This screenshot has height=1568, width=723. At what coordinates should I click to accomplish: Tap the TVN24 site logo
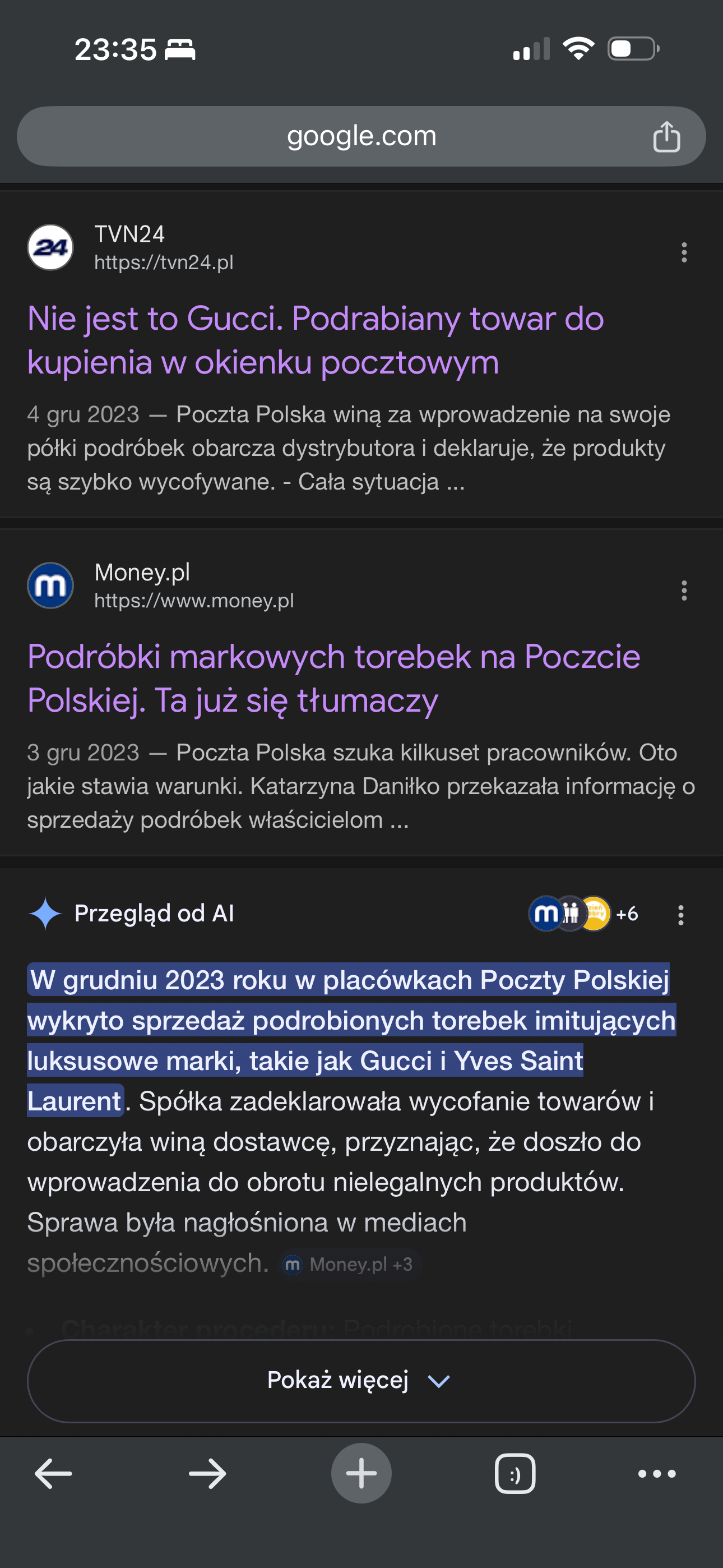pos(50,248)
